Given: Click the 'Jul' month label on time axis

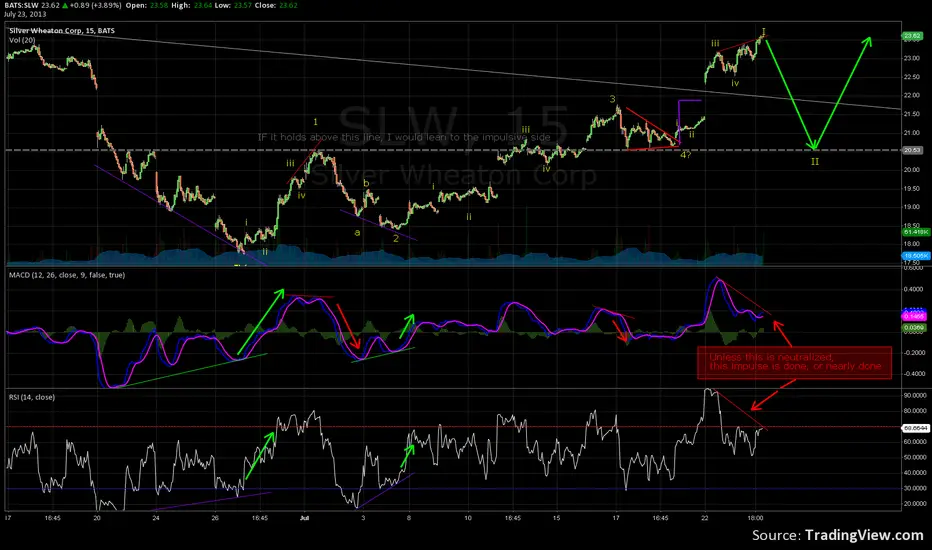Looking at the screenshot, I should [304, 518].
